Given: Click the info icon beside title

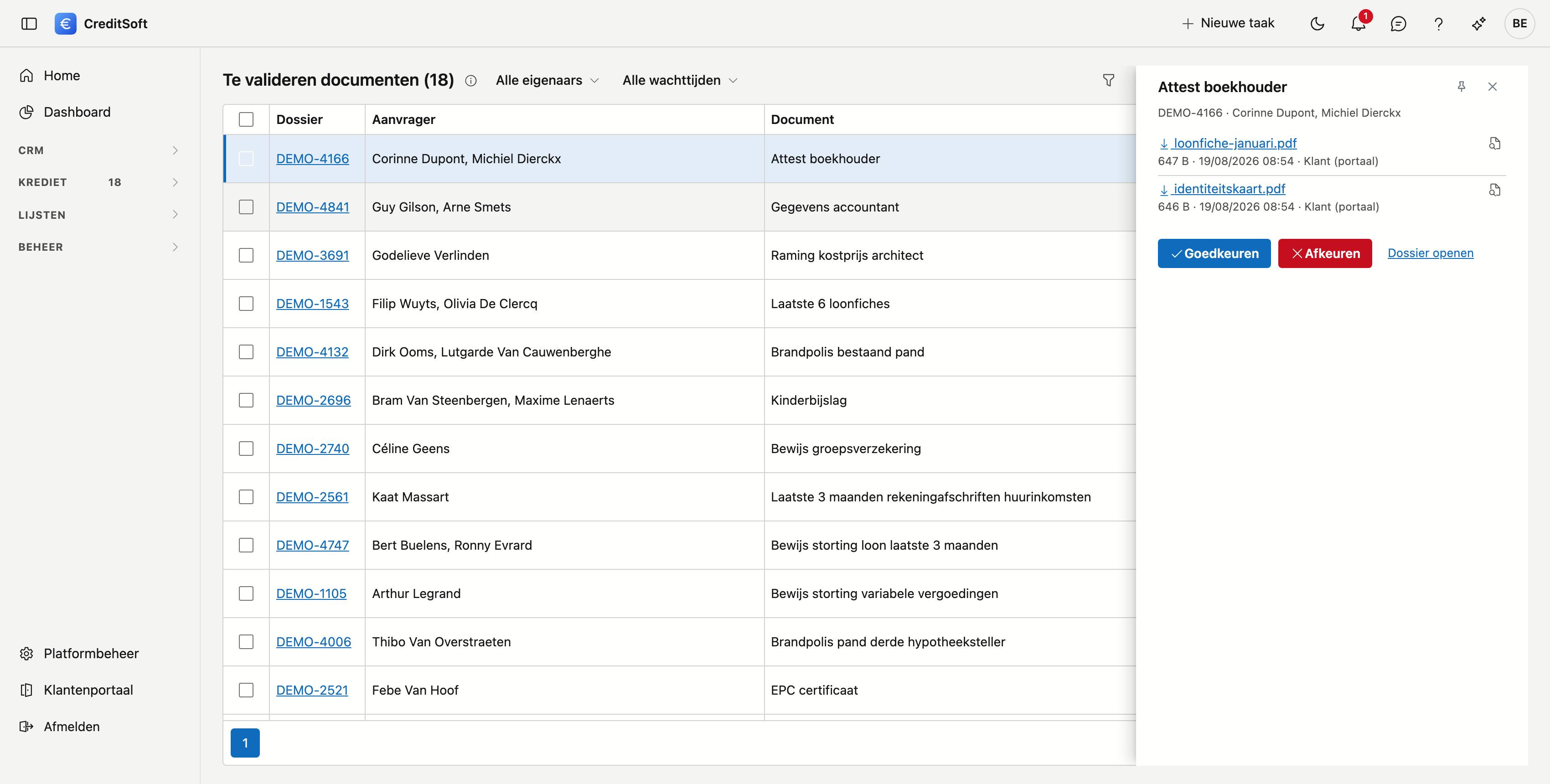Looking at the screenshot, I should pyautogui.click(x=470, y=81).
